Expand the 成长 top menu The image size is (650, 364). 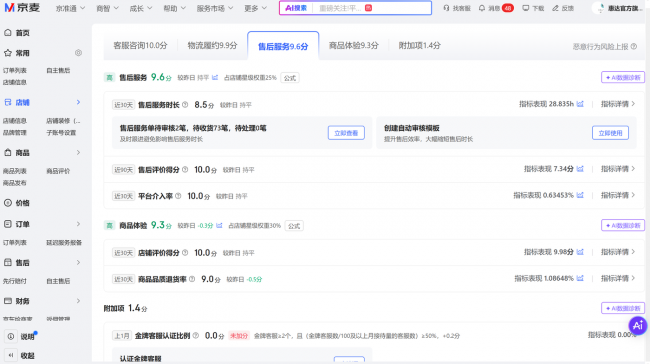(x=141, y=8)
